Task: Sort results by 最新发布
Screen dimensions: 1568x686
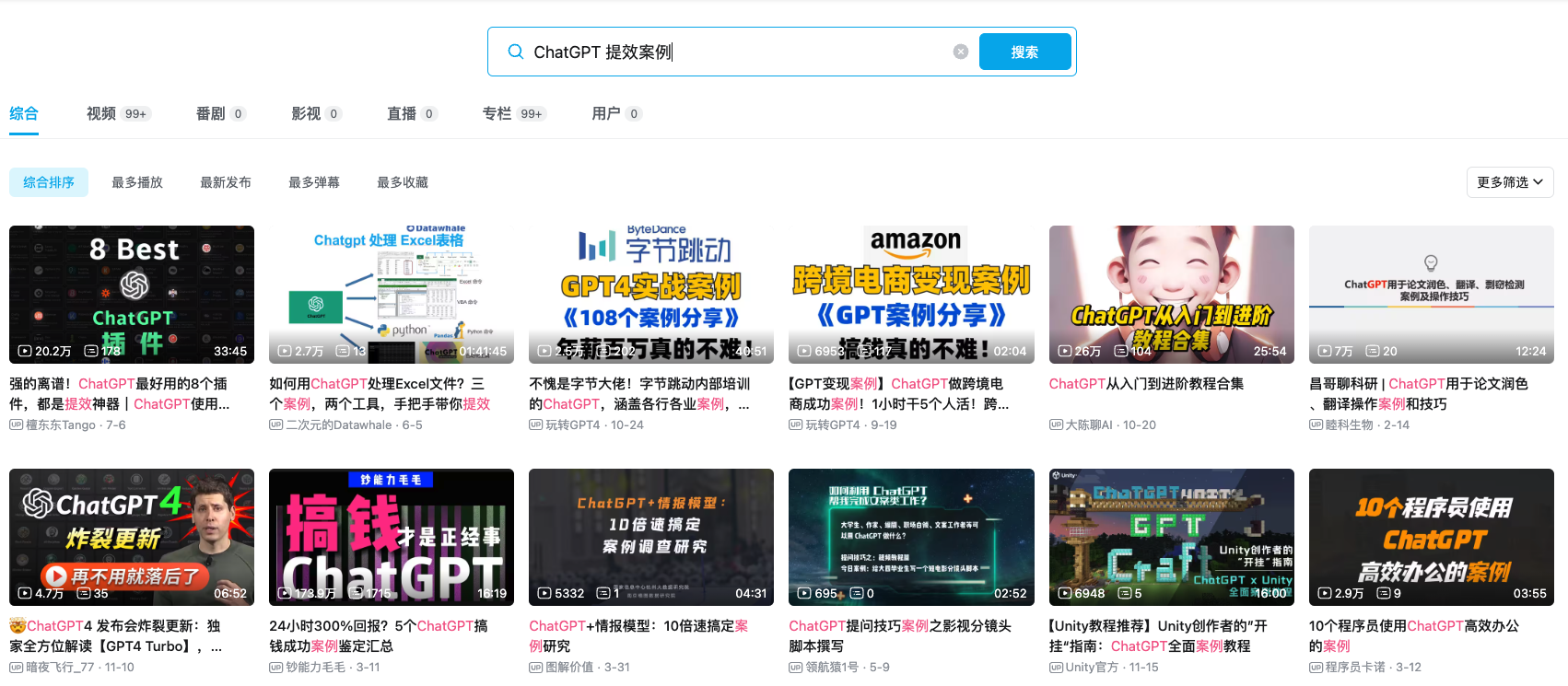Action: 226,182
